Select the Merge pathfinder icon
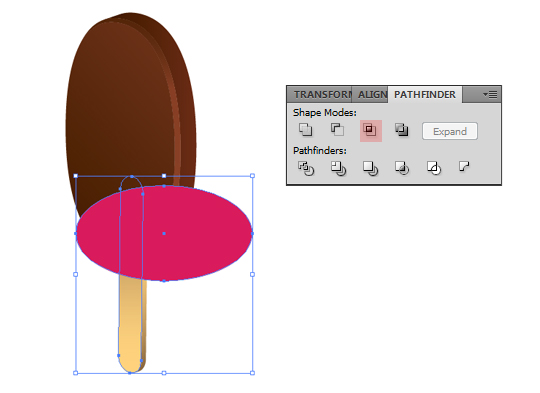 [370, 168]
